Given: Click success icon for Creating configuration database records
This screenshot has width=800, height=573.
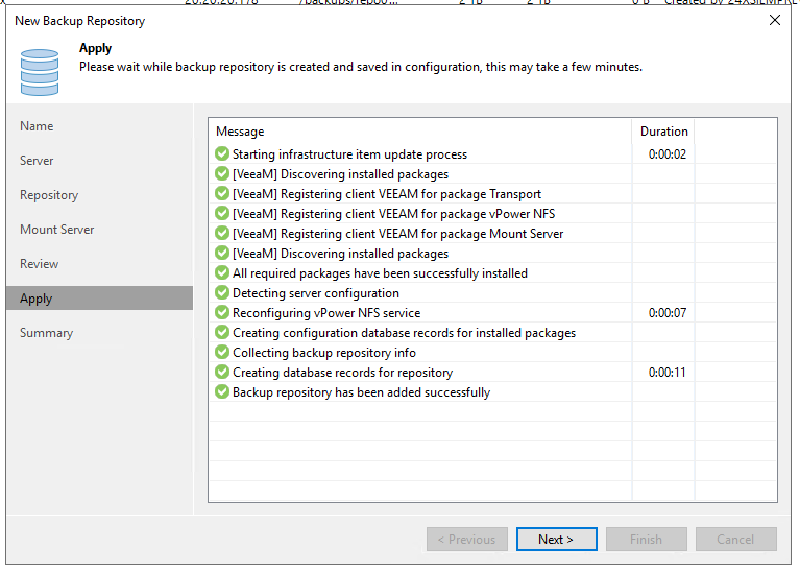Looking at the screenshot, I should [222, 332].
